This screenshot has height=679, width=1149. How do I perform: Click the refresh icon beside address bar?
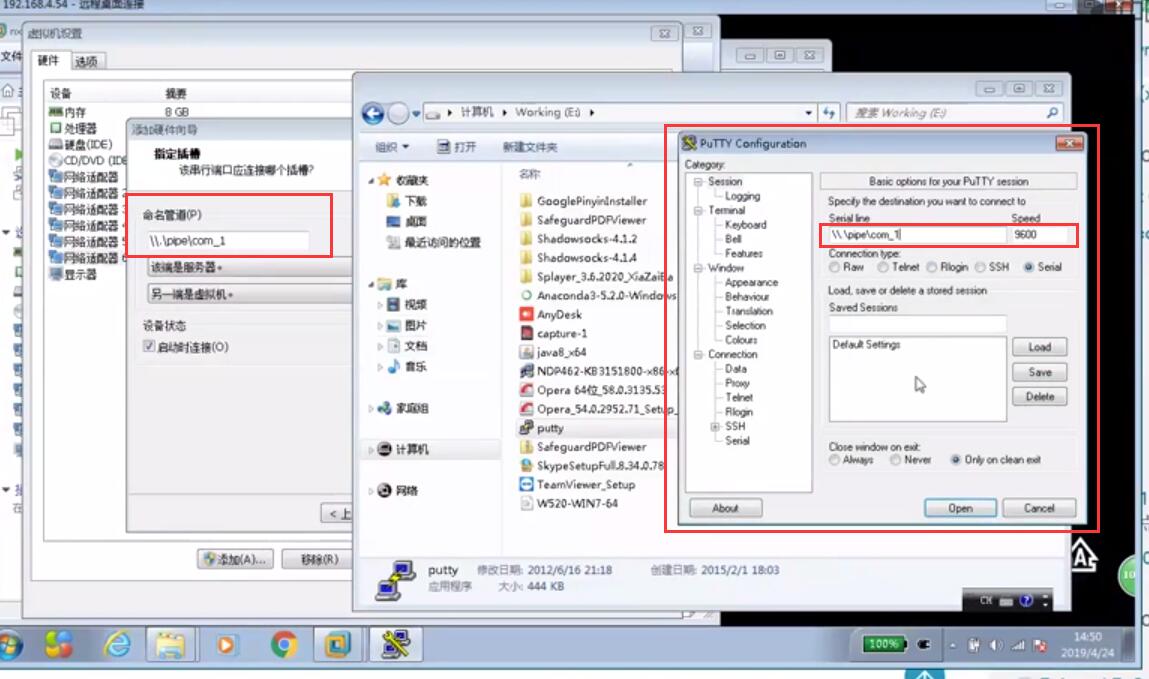click(829, 113)
